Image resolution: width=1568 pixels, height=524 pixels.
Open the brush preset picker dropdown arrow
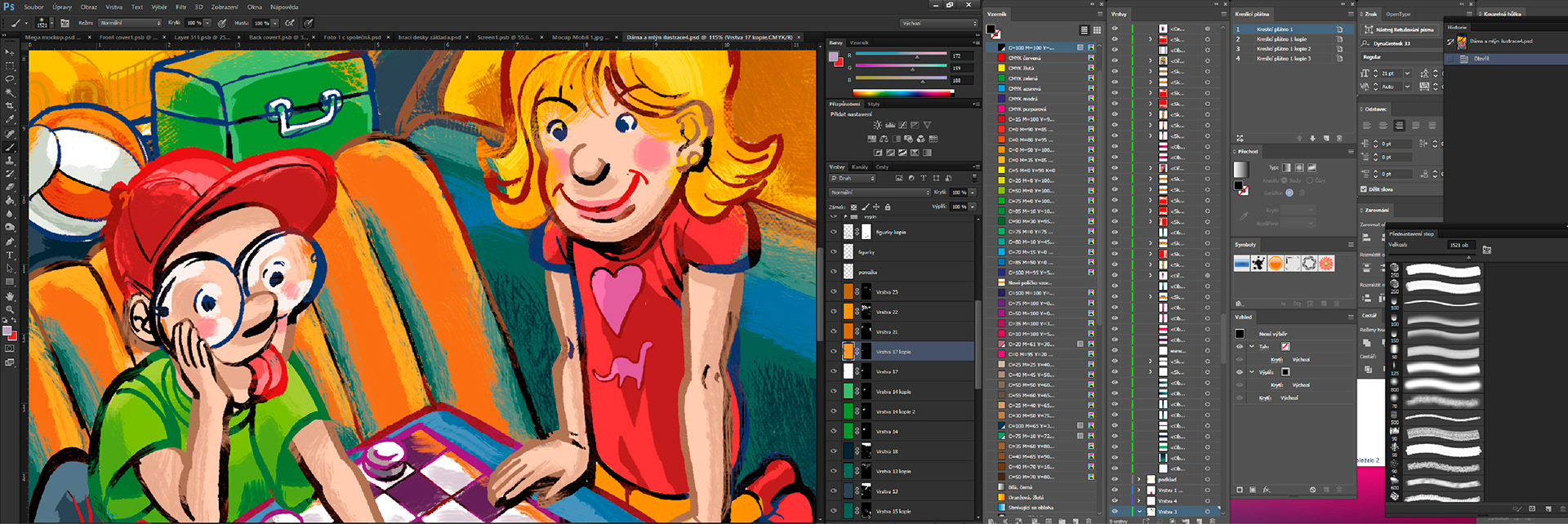pos(51,23)
